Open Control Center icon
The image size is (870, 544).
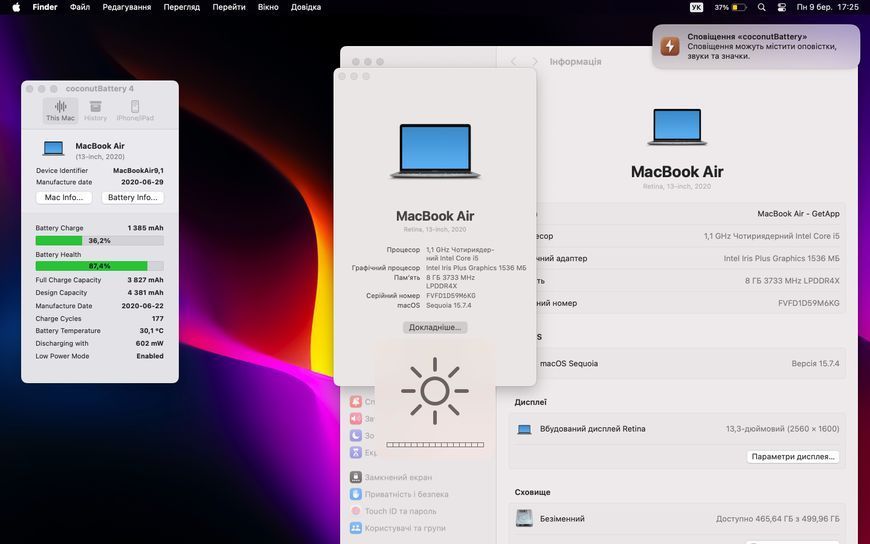781,7
